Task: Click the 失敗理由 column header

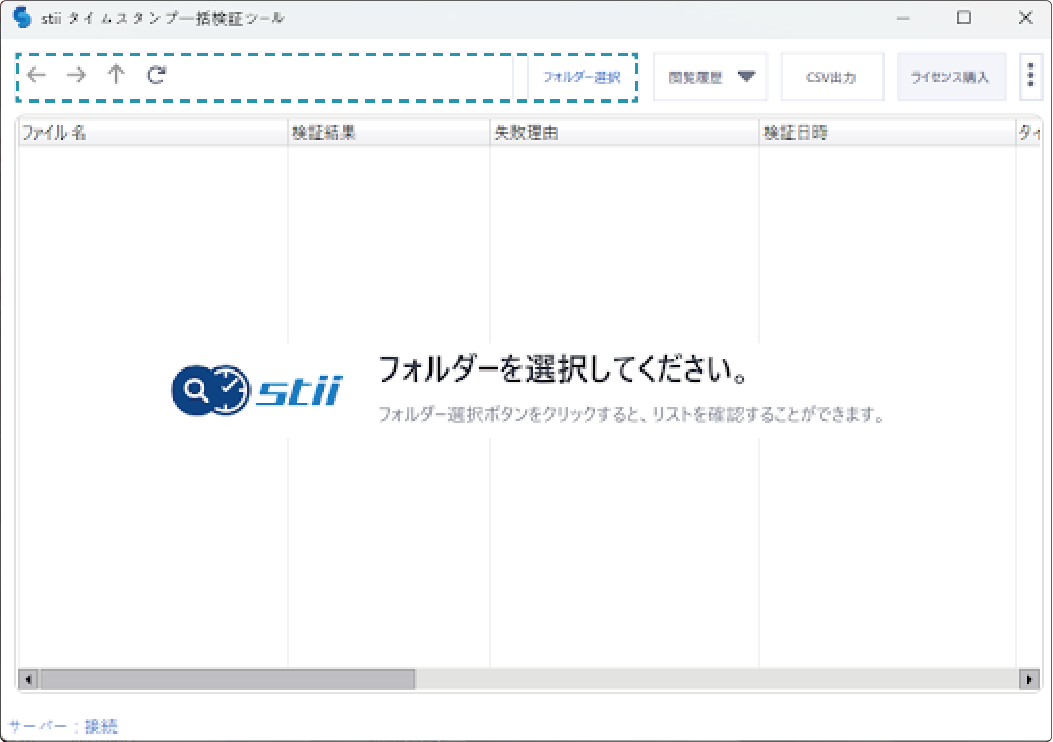Action: click(623, 133)
